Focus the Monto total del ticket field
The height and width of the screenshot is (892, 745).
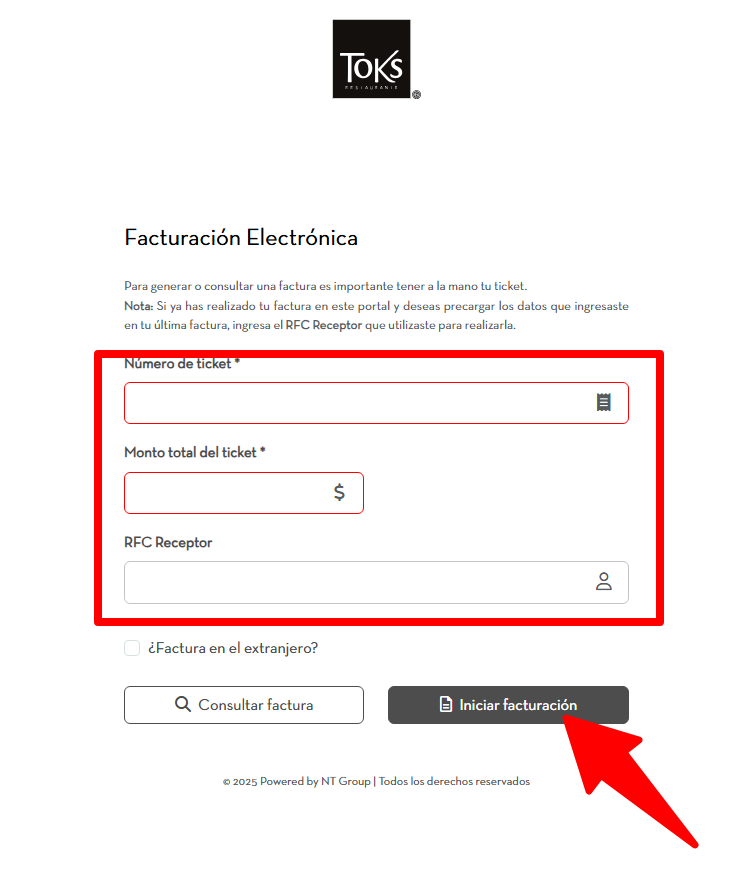225,493
